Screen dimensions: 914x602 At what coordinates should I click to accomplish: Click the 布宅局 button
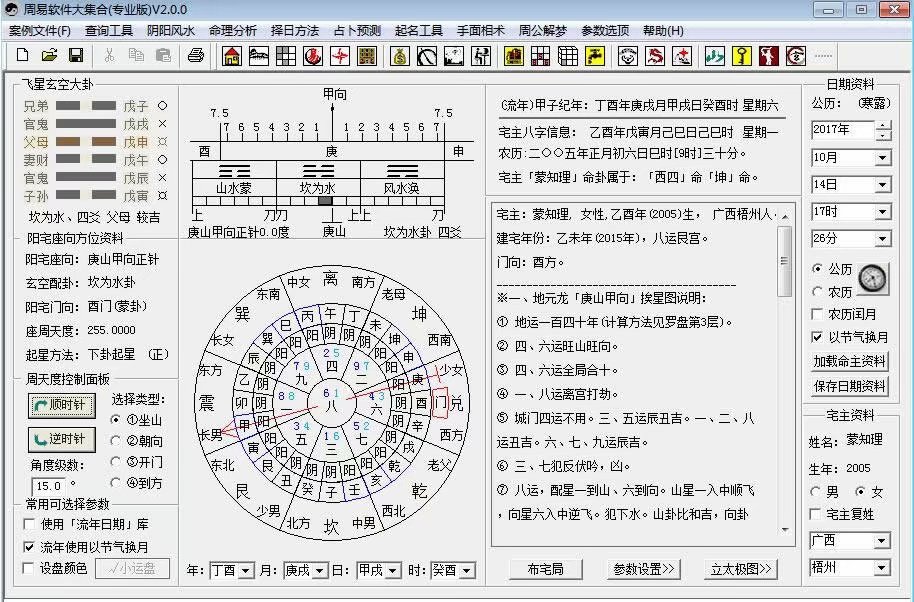point(544,569)
